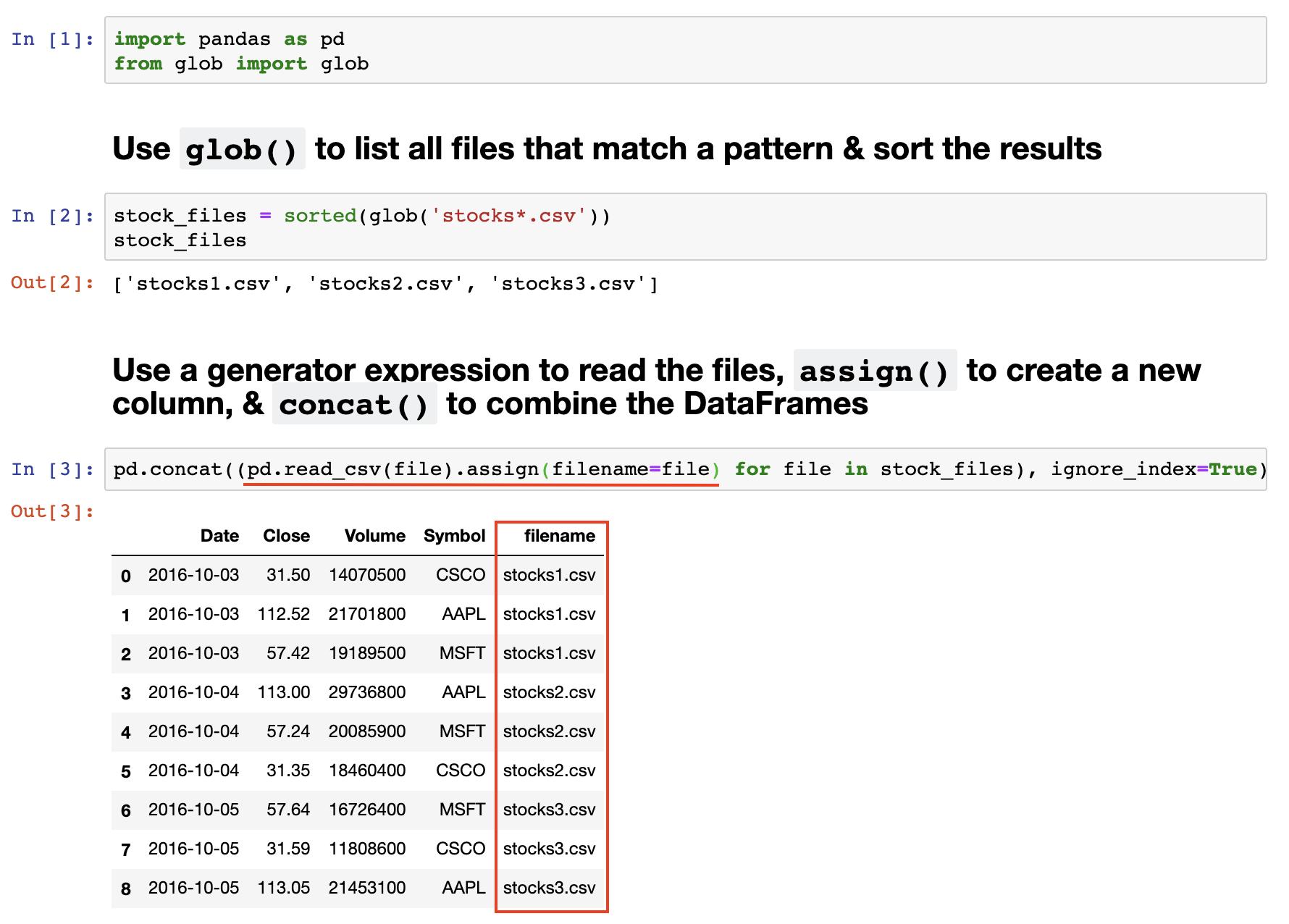This screenshot has height=924, width=1289.
Task: Click Volume value 29736800
Action: pos(367,692)
